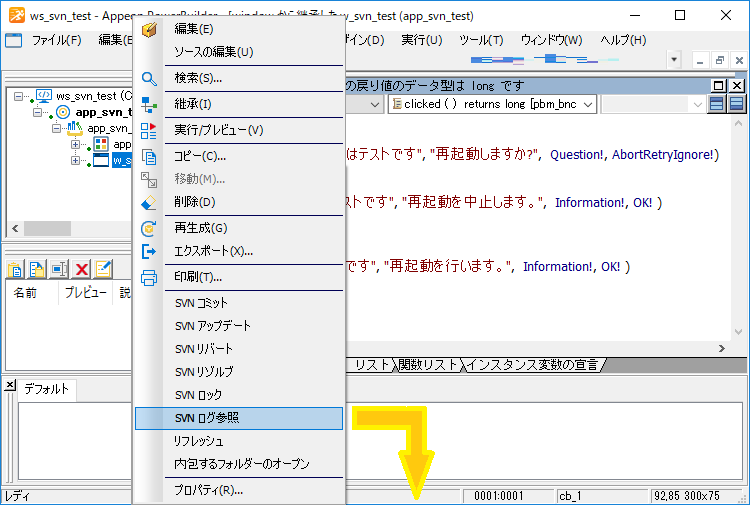Select SVN アップデート menu item
The image size is (750, 505).
(239, 326)
